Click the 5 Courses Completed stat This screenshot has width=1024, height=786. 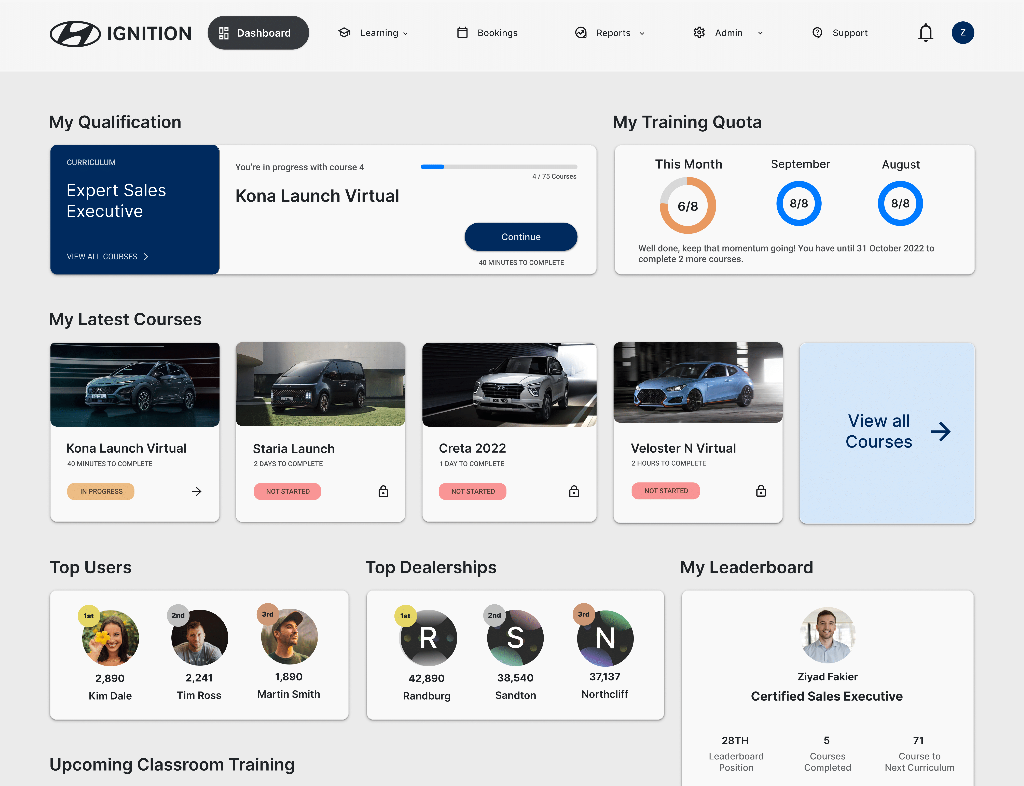[x=827, y=753]
